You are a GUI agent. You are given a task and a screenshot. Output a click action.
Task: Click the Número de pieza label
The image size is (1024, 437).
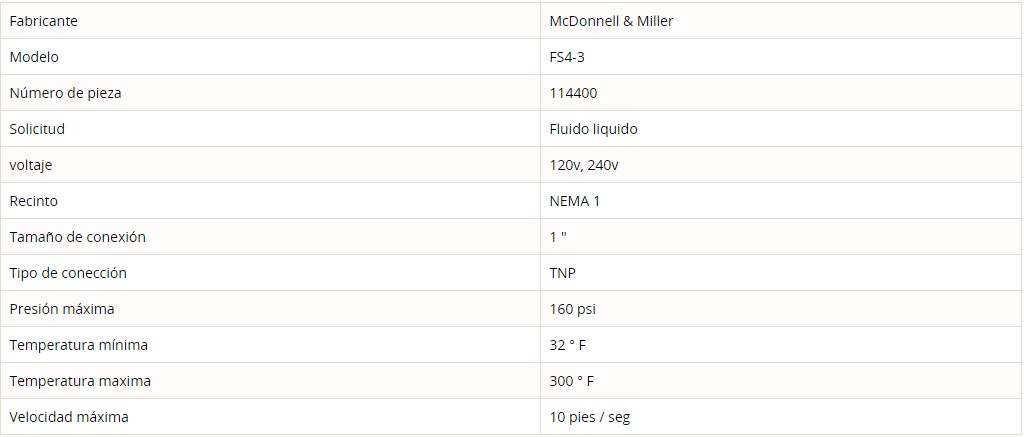click(x=65, y=93)
